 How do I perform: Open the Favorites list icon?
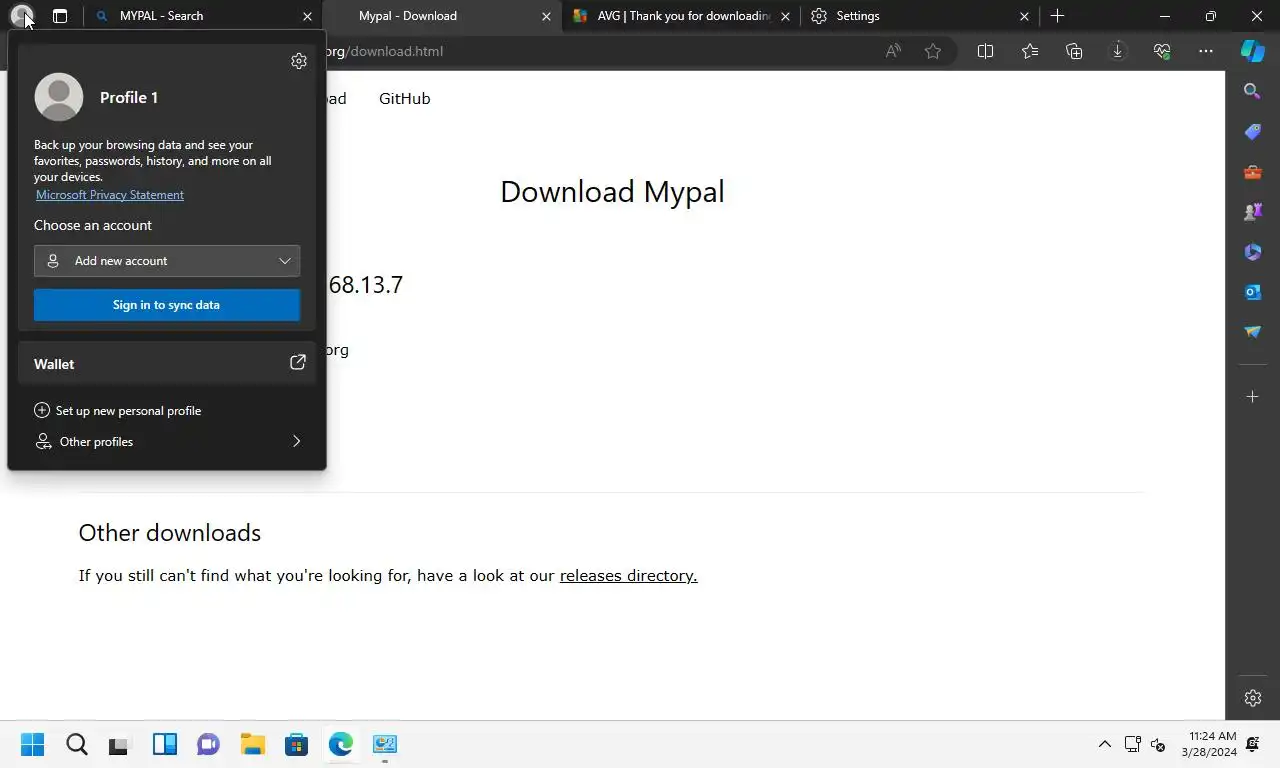1030,51
